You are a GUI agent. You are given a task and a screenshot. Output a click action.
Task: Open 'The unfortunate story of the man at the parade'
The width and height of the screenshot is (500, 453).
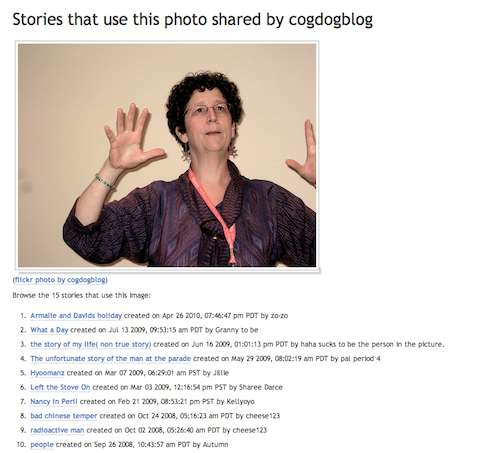point(111,359)
